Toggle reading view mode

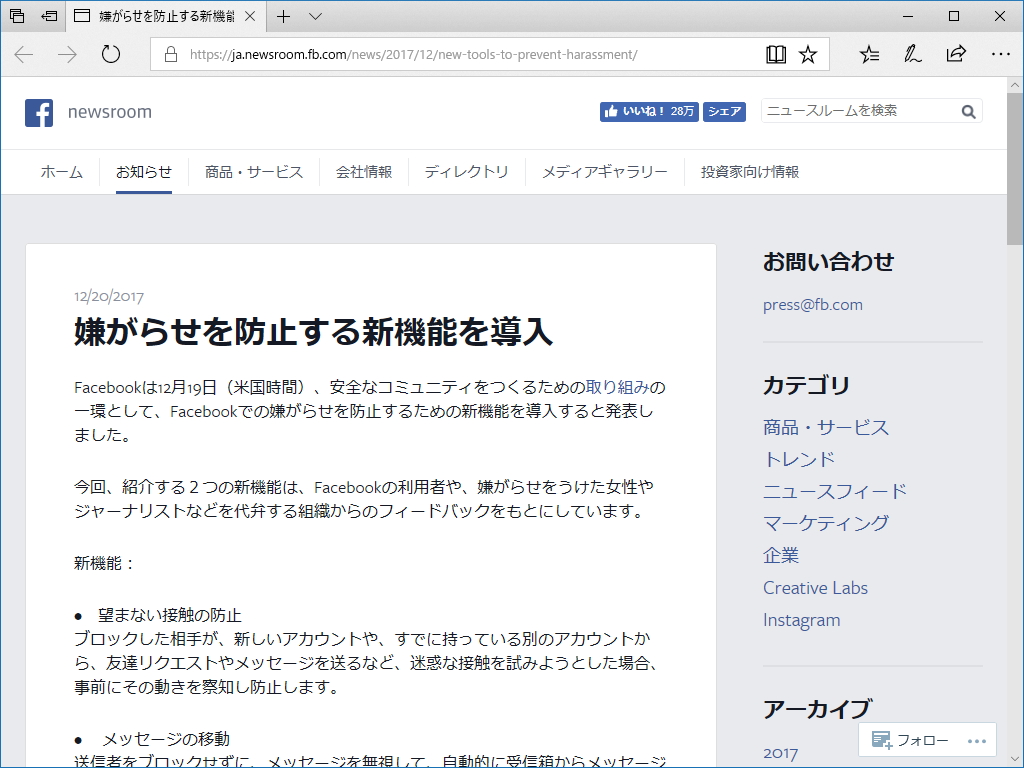click(x=776, y=54)
